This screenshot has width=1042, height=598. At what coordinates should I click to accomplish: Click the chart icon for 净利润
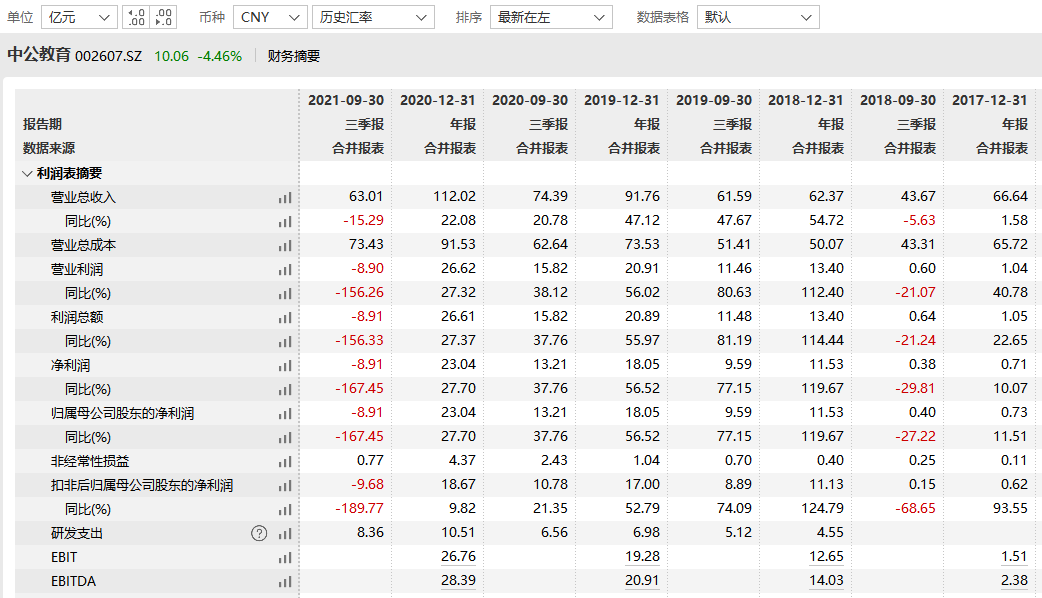[x=286, y=365]
